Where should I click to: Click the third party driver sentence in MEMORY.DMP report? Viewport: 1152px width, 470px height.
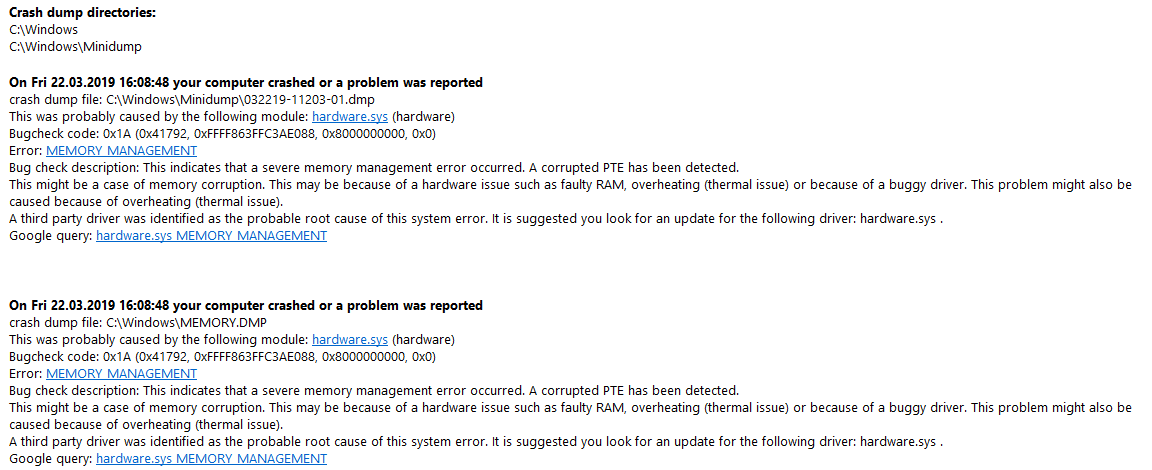[x=476, y=442]
